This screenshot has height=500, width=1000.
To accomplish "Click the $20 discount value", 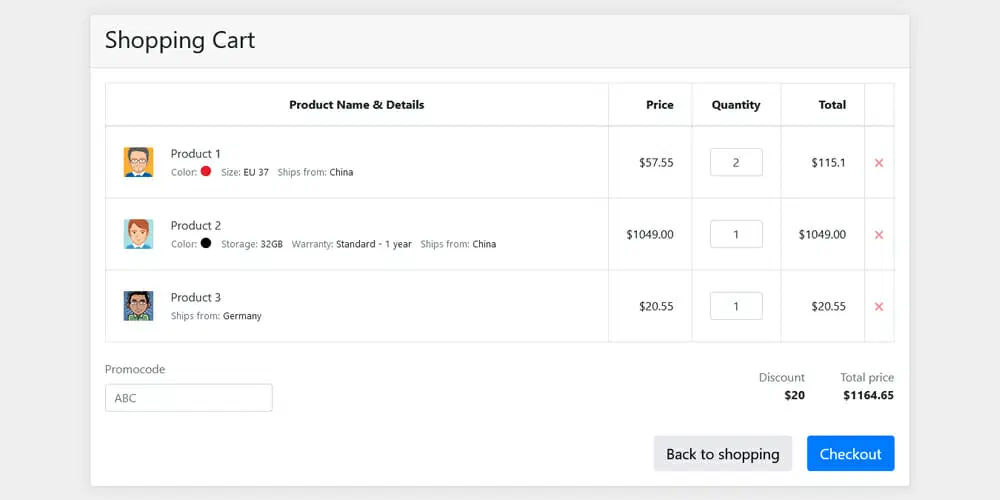I will point(795,395).
